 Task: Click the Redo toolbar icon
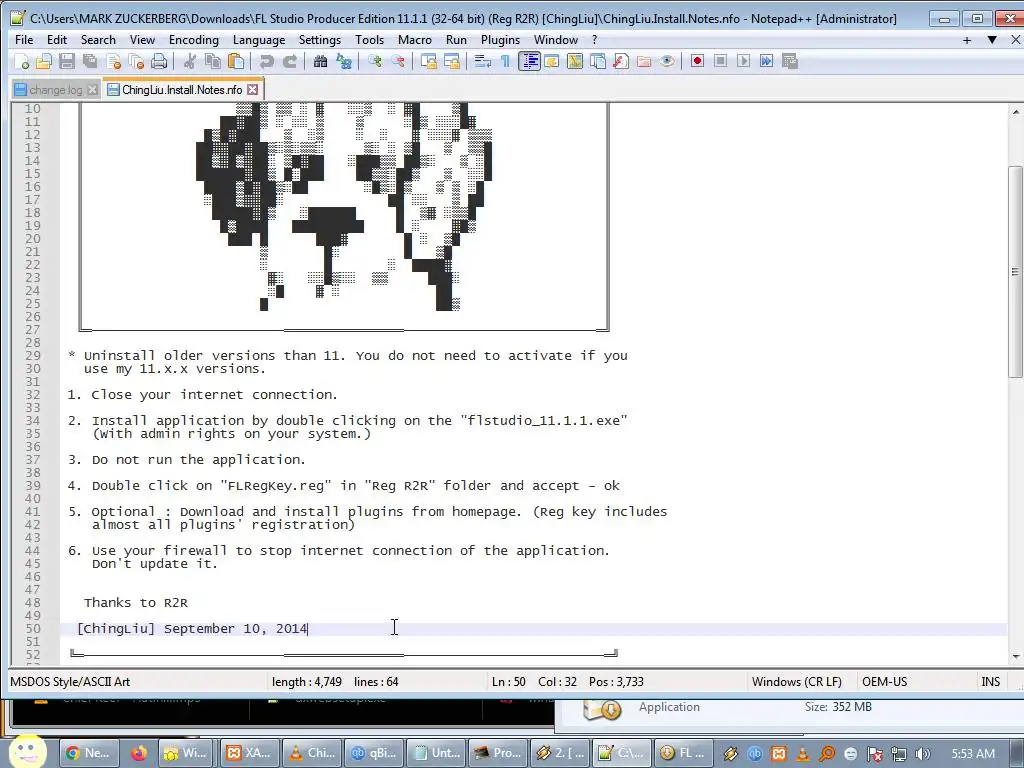pyautogui.click(x=289, y=61)
